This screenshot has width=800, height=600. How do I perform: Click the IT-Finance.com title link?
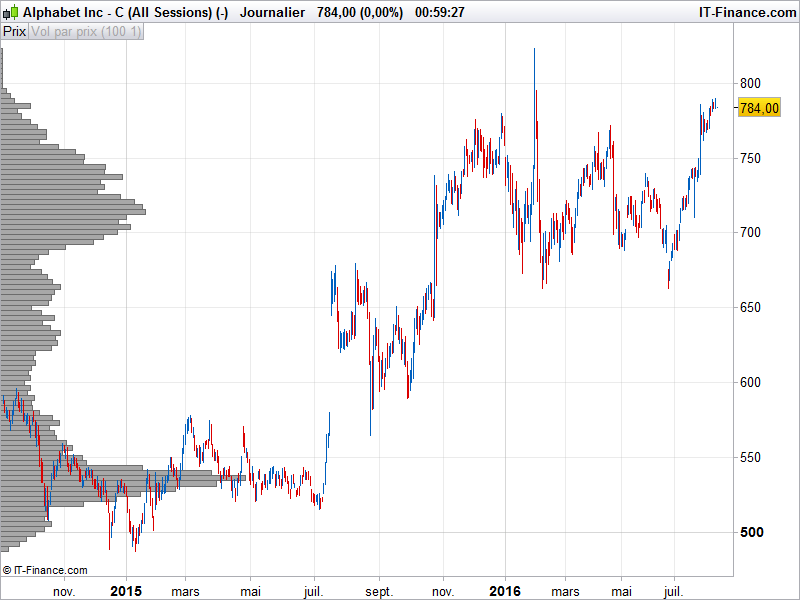pos(747,12)
